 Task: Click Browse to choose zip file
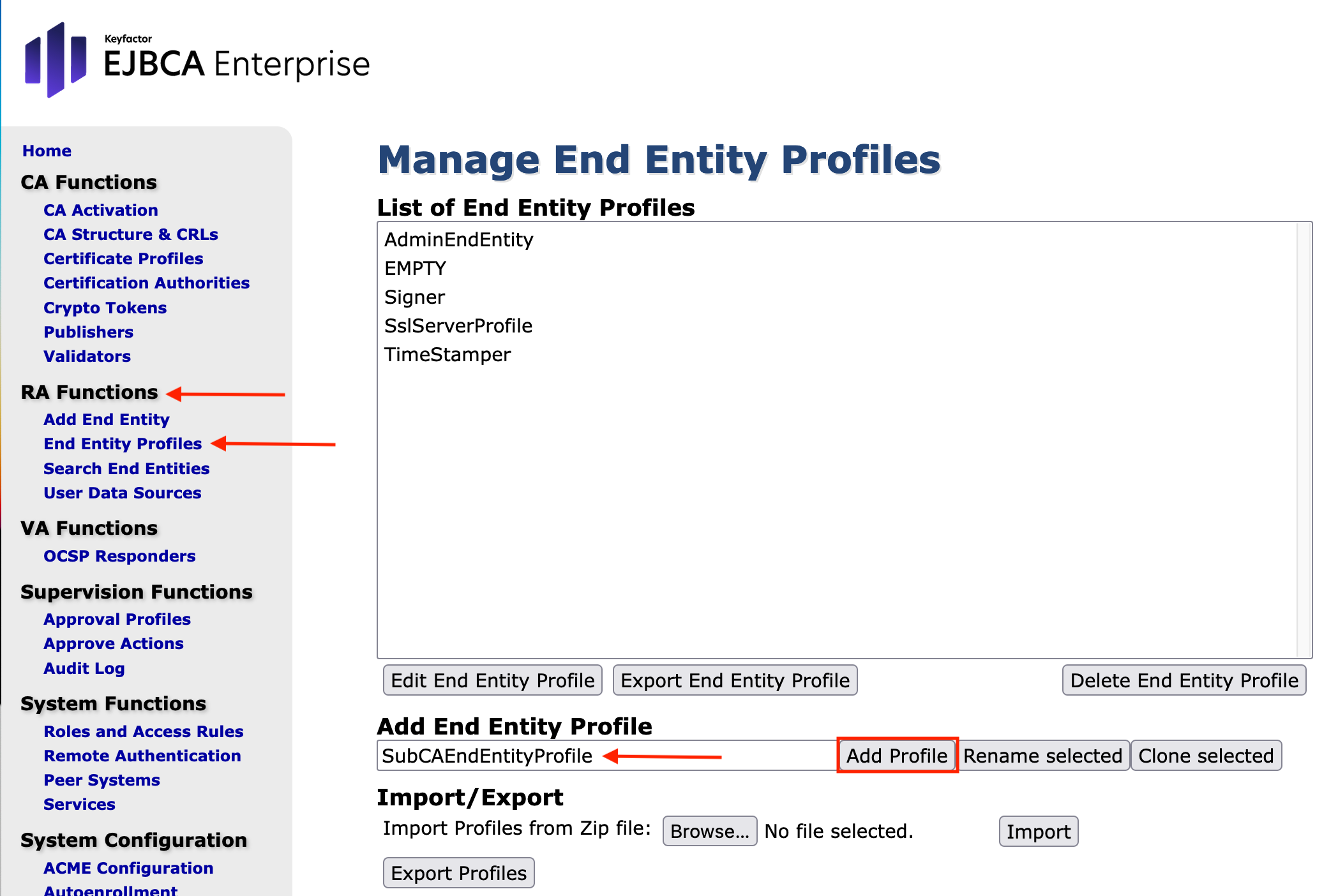(x=709, y=831)
